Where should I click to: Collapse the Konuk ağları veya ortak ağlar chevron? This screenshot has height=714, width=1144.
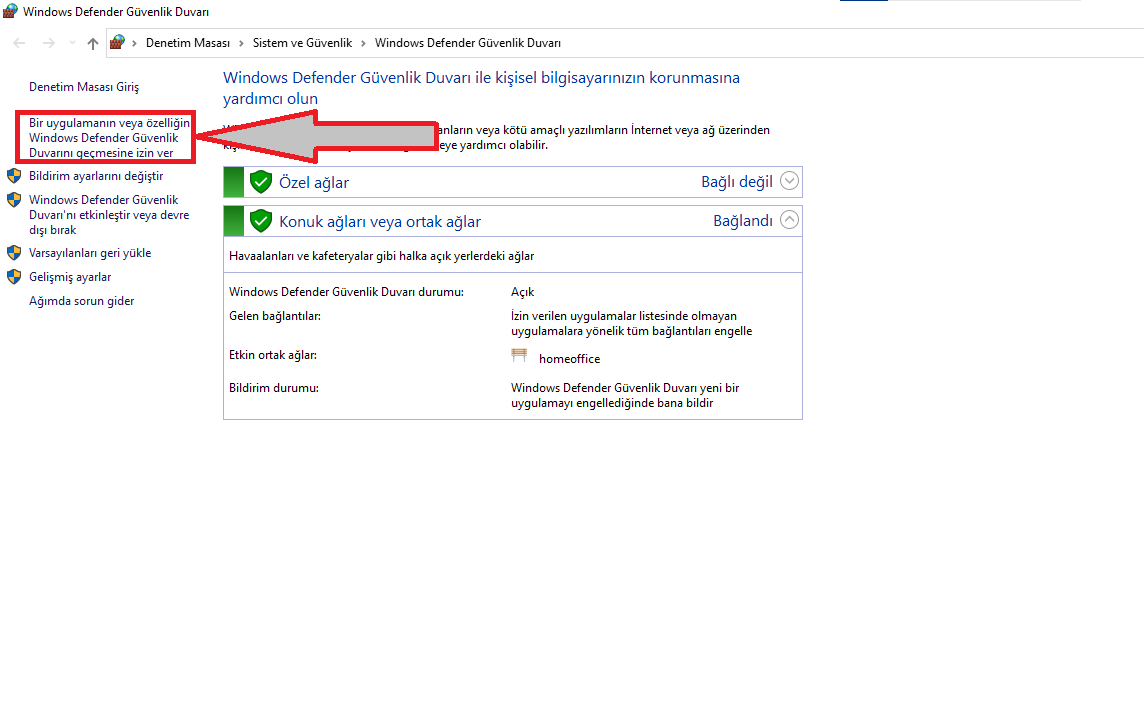click(x=789, y=220)
